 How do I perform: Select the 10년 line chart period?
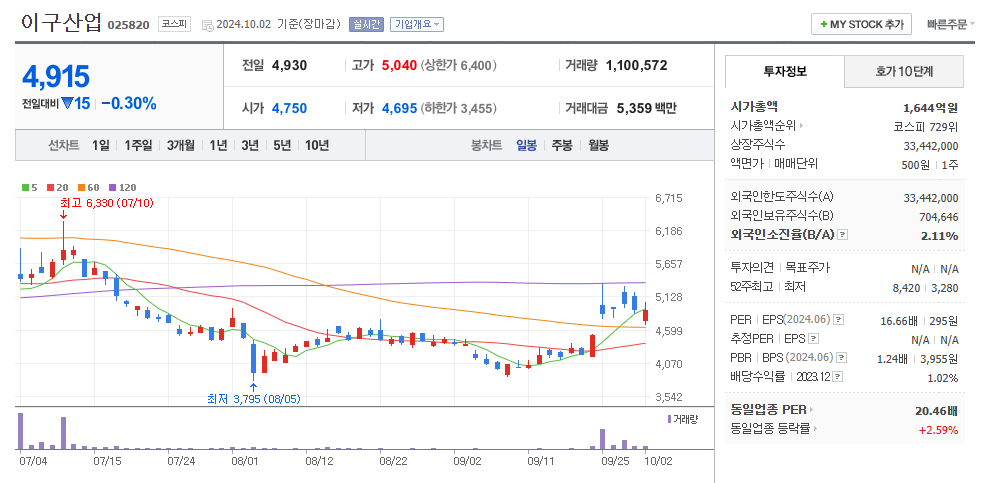[317, 146]
